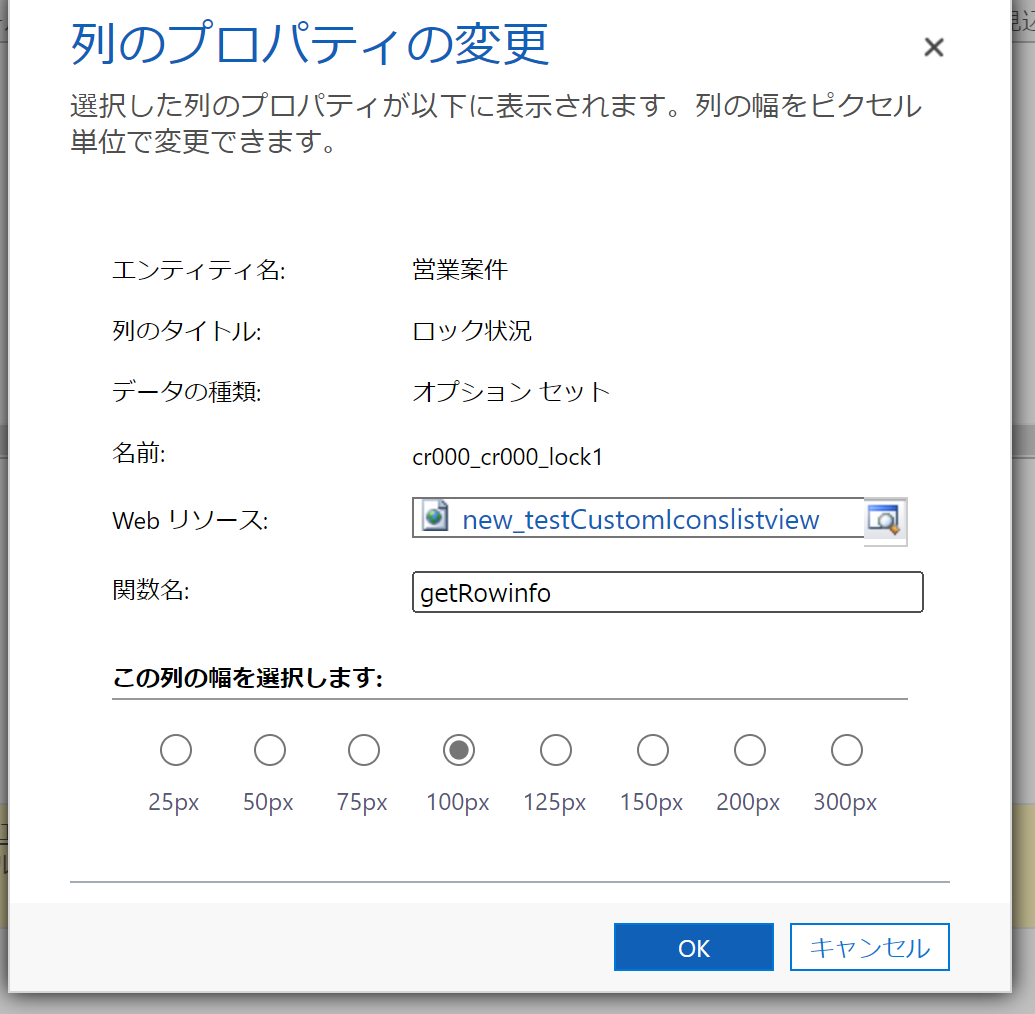Close the column properties dialog

pyautogui.click(x=933, y=47)
